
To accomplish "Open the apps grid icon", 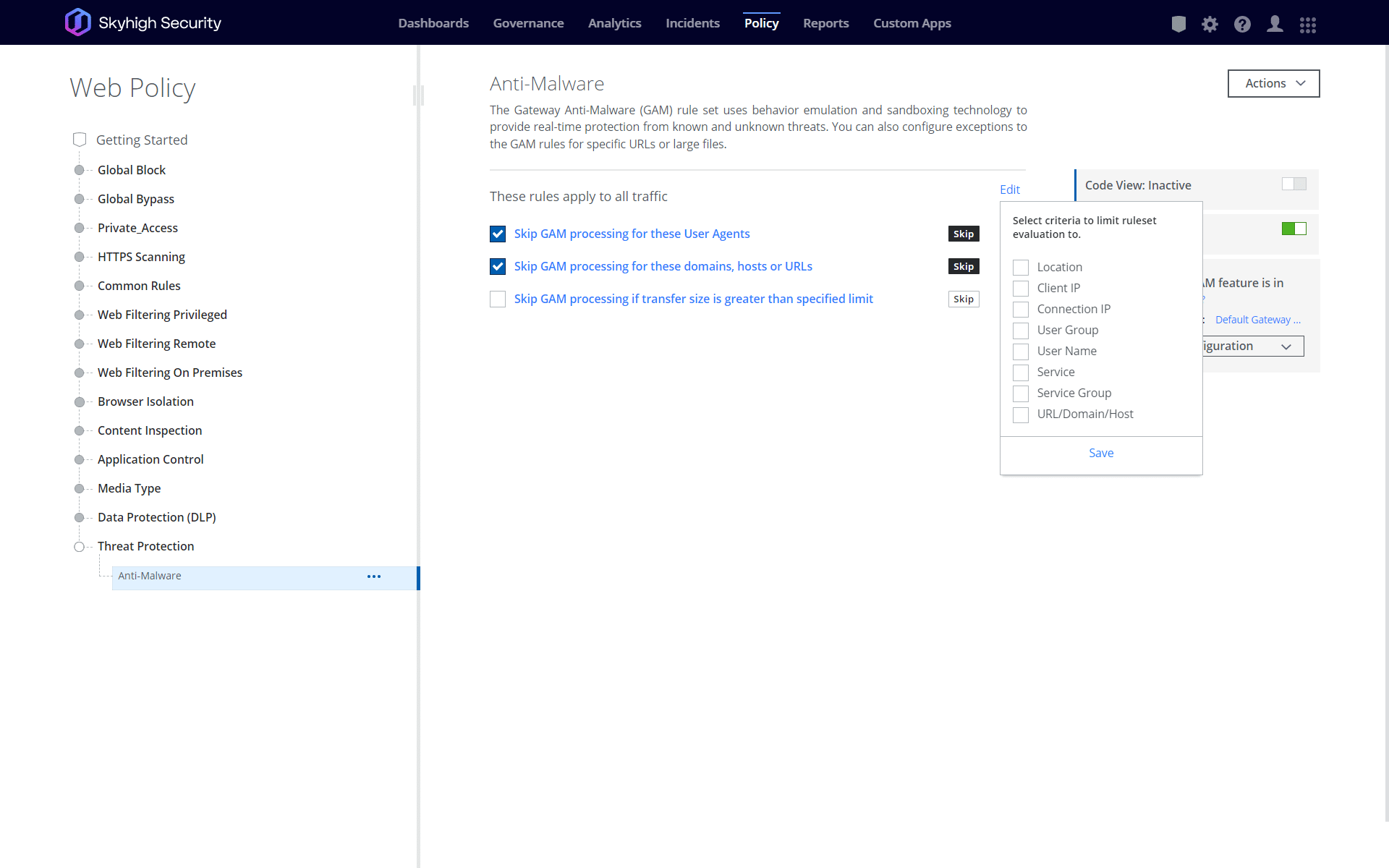I will pyautogui.click(x=1307, y=25).
